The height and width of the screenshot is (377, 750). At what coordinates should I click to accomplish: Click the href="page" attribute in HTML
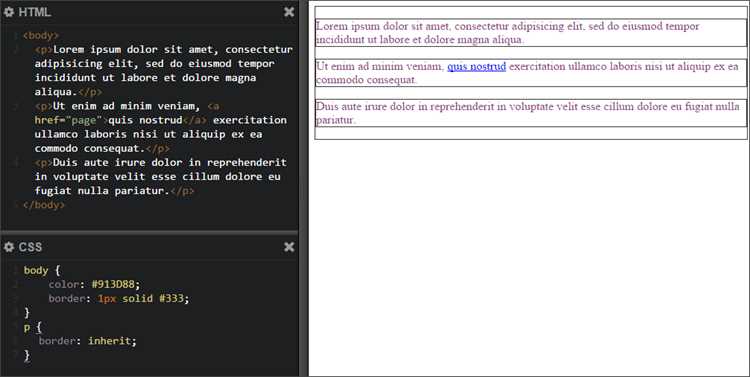point(68,120)
